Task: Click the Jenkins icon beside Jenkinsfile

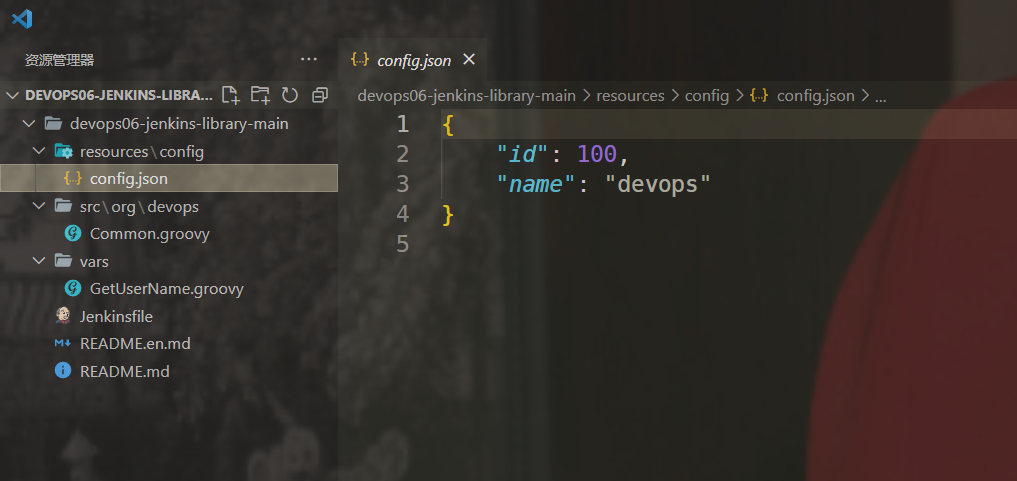Action: [x=63, y=316]
